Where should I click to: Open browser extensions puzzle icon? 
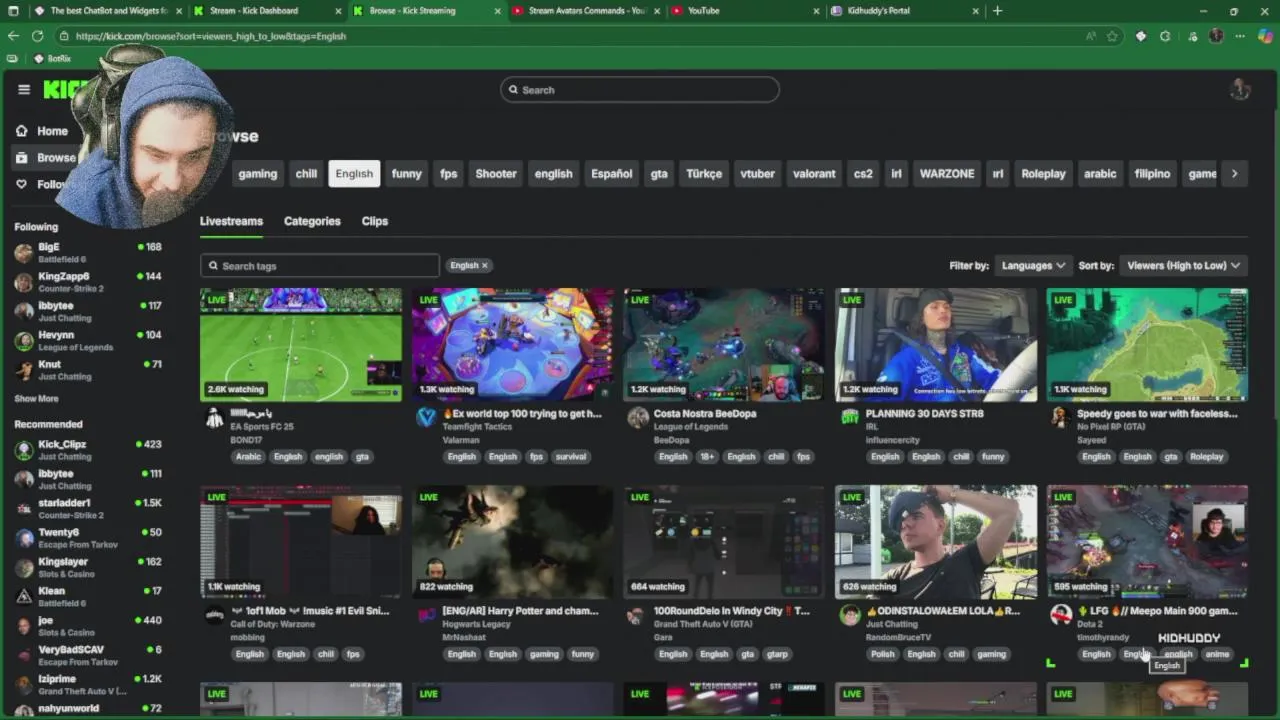(x=1165, y=36)
